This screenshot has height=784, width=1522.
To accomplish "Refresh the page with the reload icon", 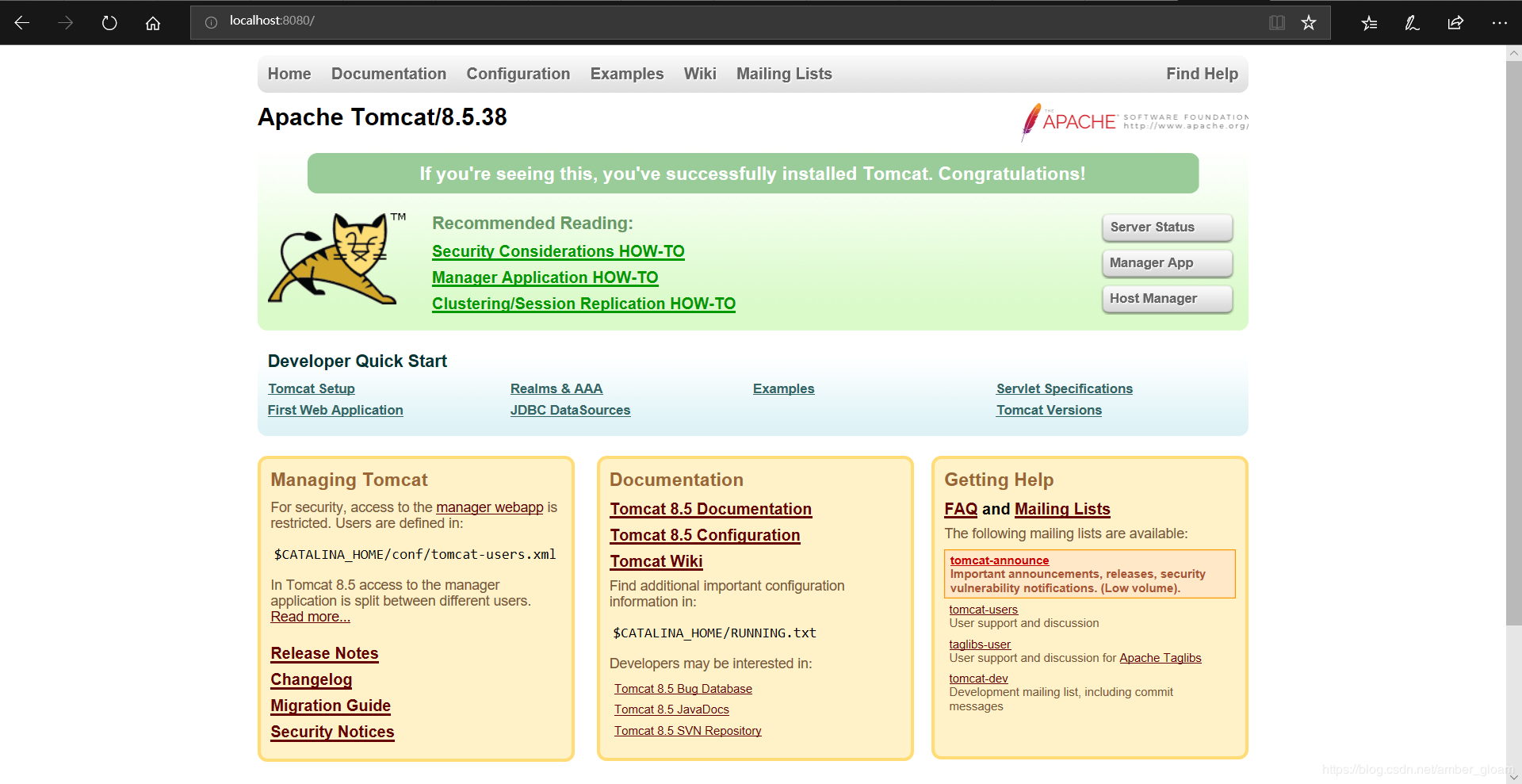I will 109,22.
